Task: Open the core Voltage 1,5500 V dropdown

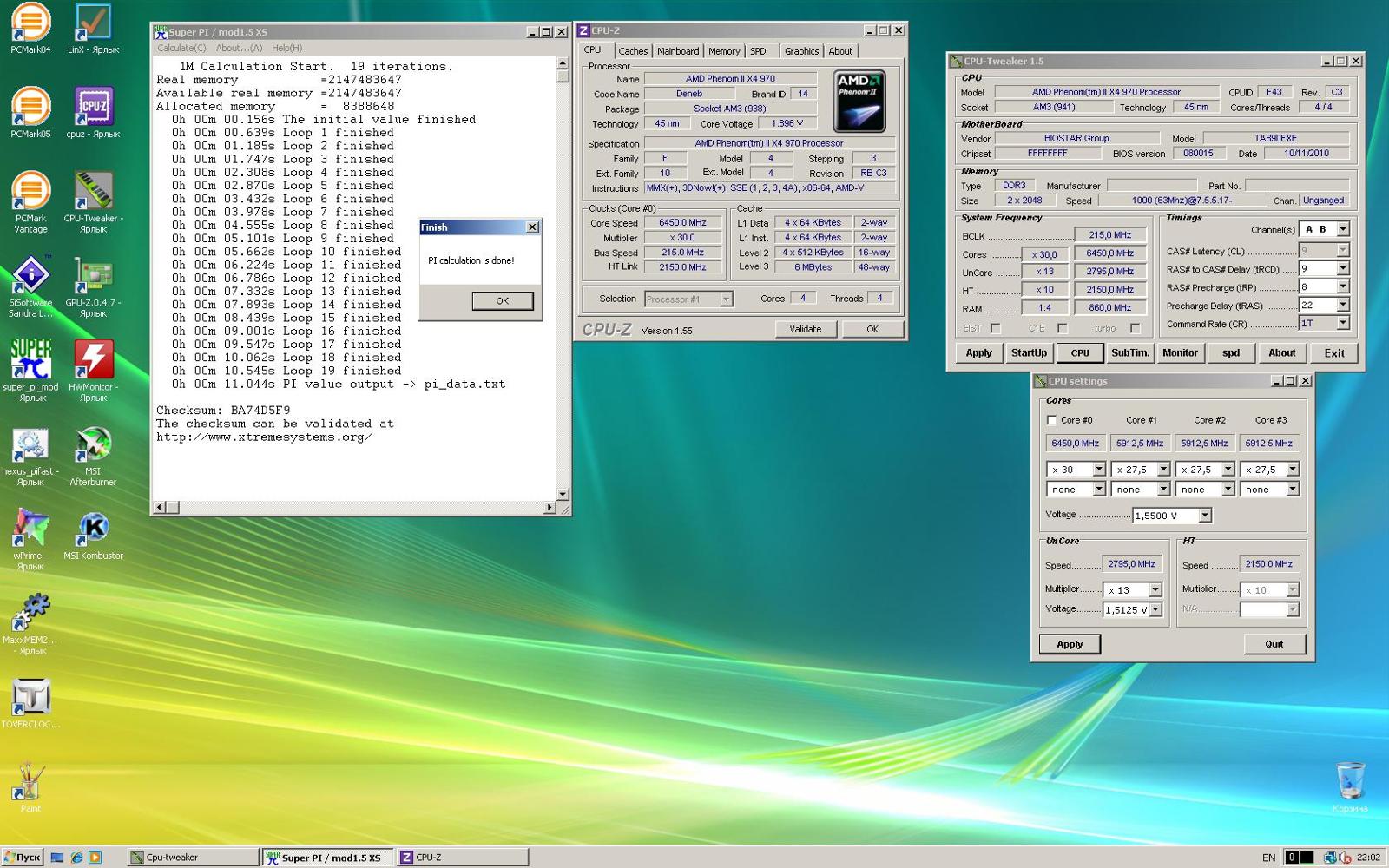Action: pos(1205,516)
